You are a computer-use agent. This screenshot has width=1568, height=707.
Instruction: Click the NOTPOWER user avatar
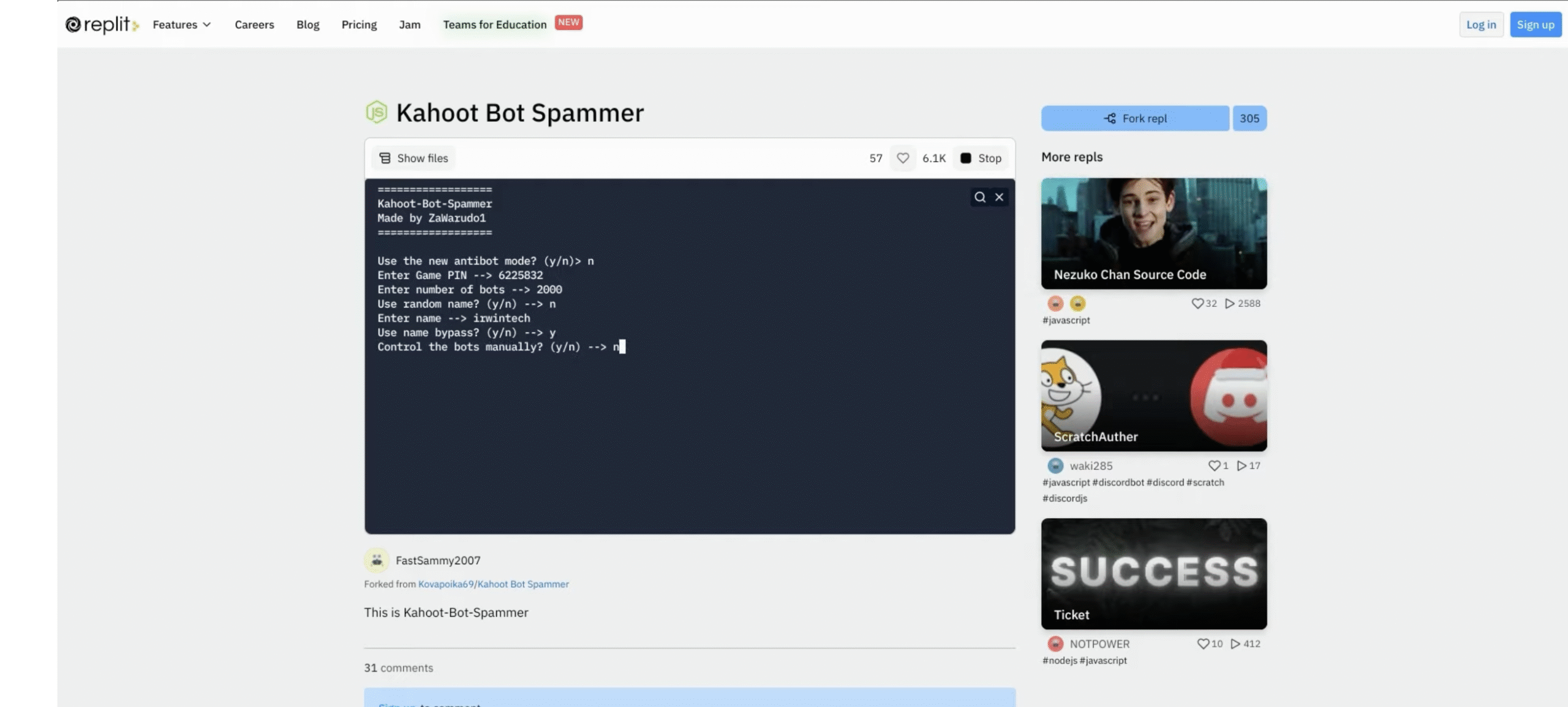coord(1055,644)
